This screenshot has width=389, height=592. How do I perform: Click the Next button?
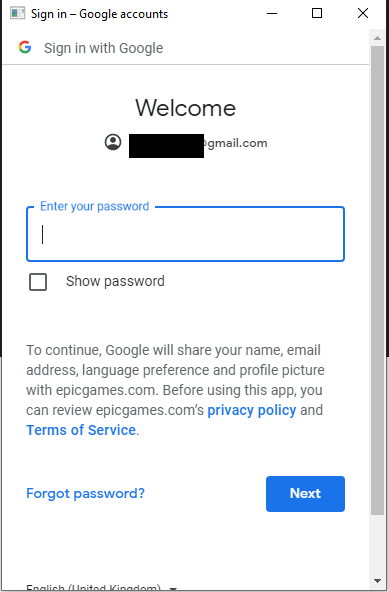pos(305,494)
